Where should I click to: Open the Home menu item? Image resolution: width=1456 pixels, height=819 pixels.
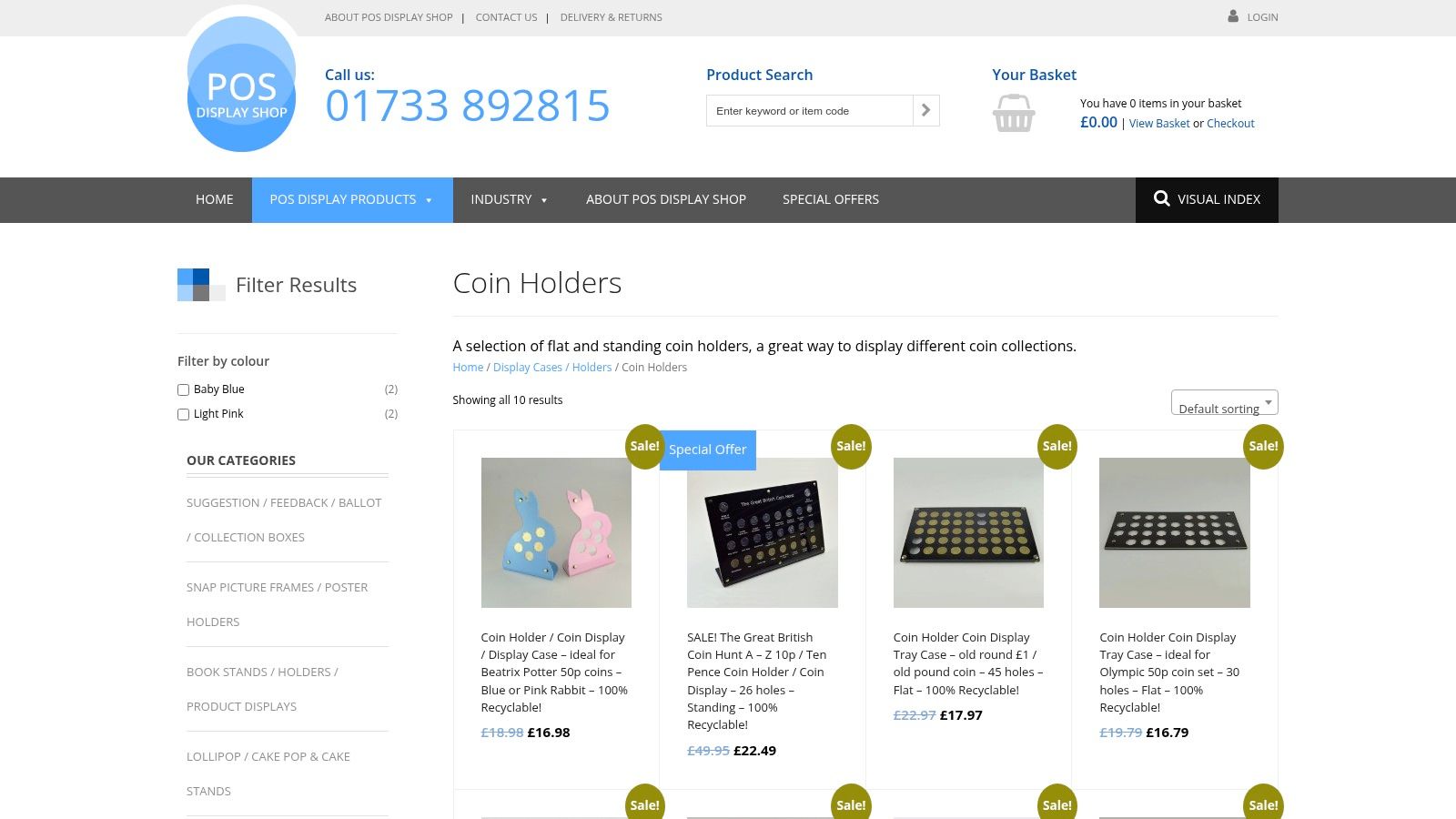point(215,199)
